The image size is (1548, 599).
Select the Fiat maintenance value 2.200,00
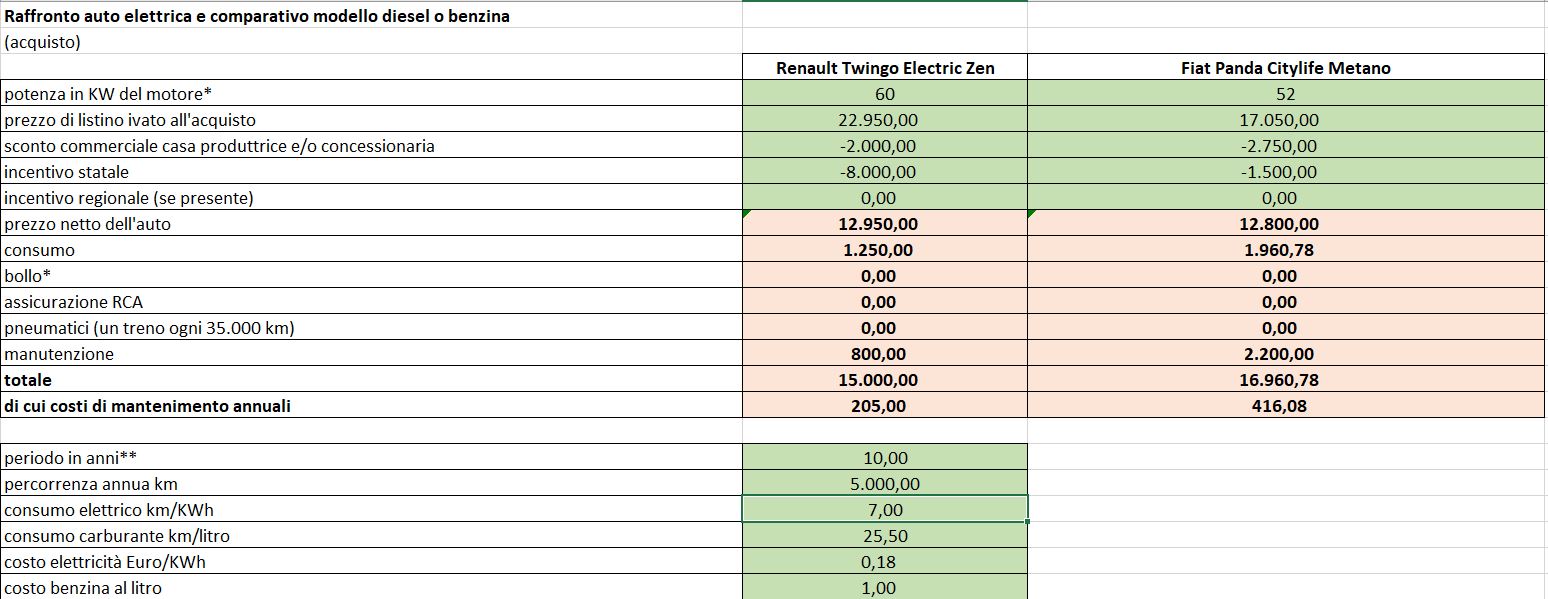tap(1286, 355)
